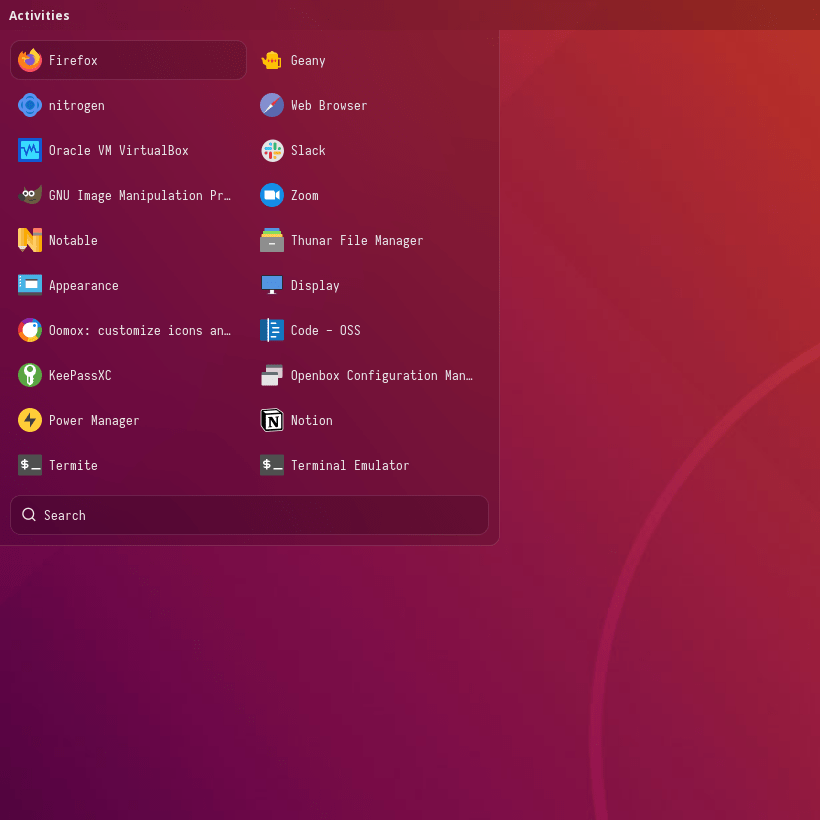This screenshot has height=820, width=820.
Task: Open the Slack app
Action: 306,150
